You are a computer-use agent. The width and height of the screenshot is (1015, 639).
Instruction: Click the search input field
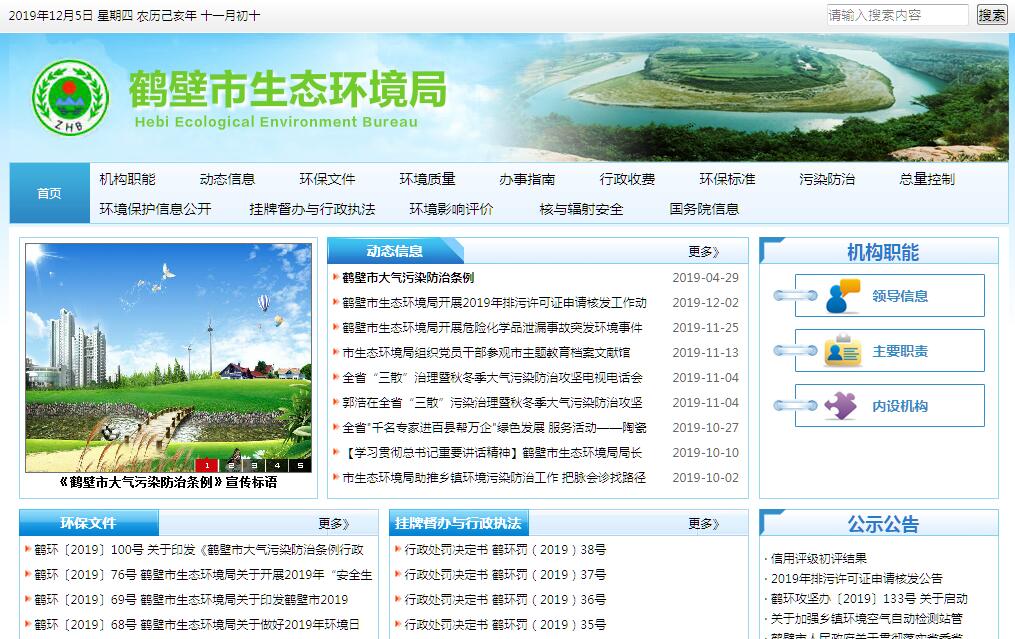pos(897,15)
